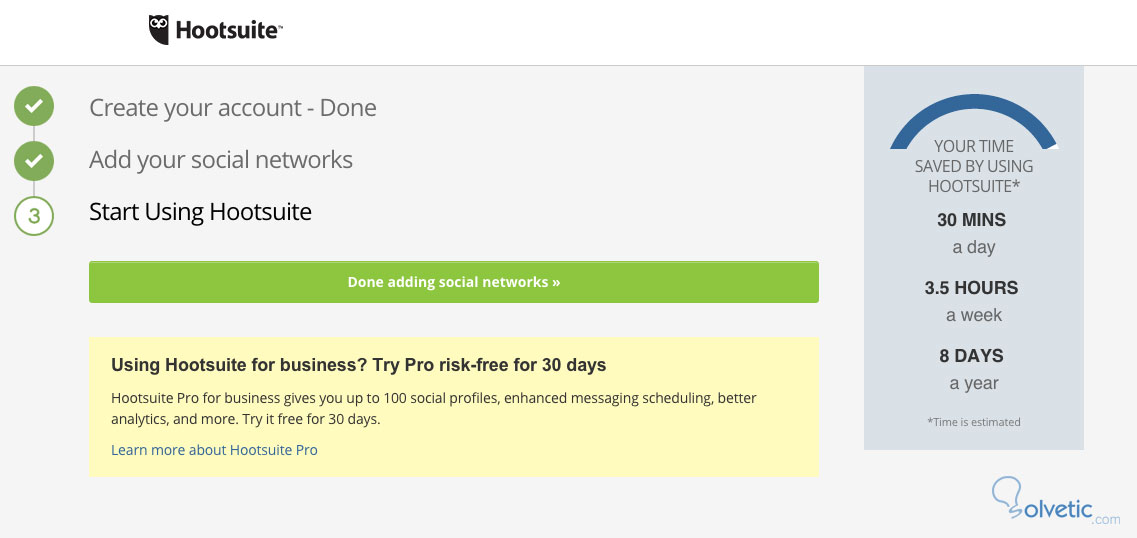This screenshot has height=538, width=1137.
Task: Click the 30 MINS a day statistic
Action: pyautogui.click(x=972, y=232)
